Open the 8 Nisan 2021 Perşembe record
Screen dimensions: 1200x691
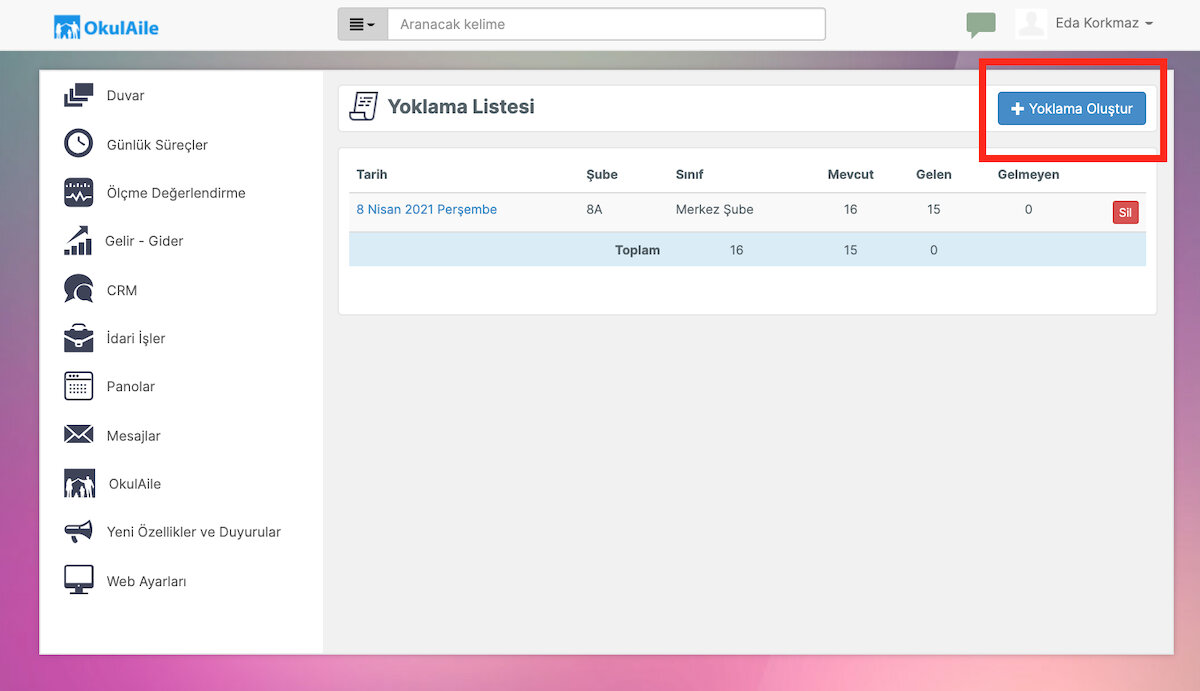(427, 209)
